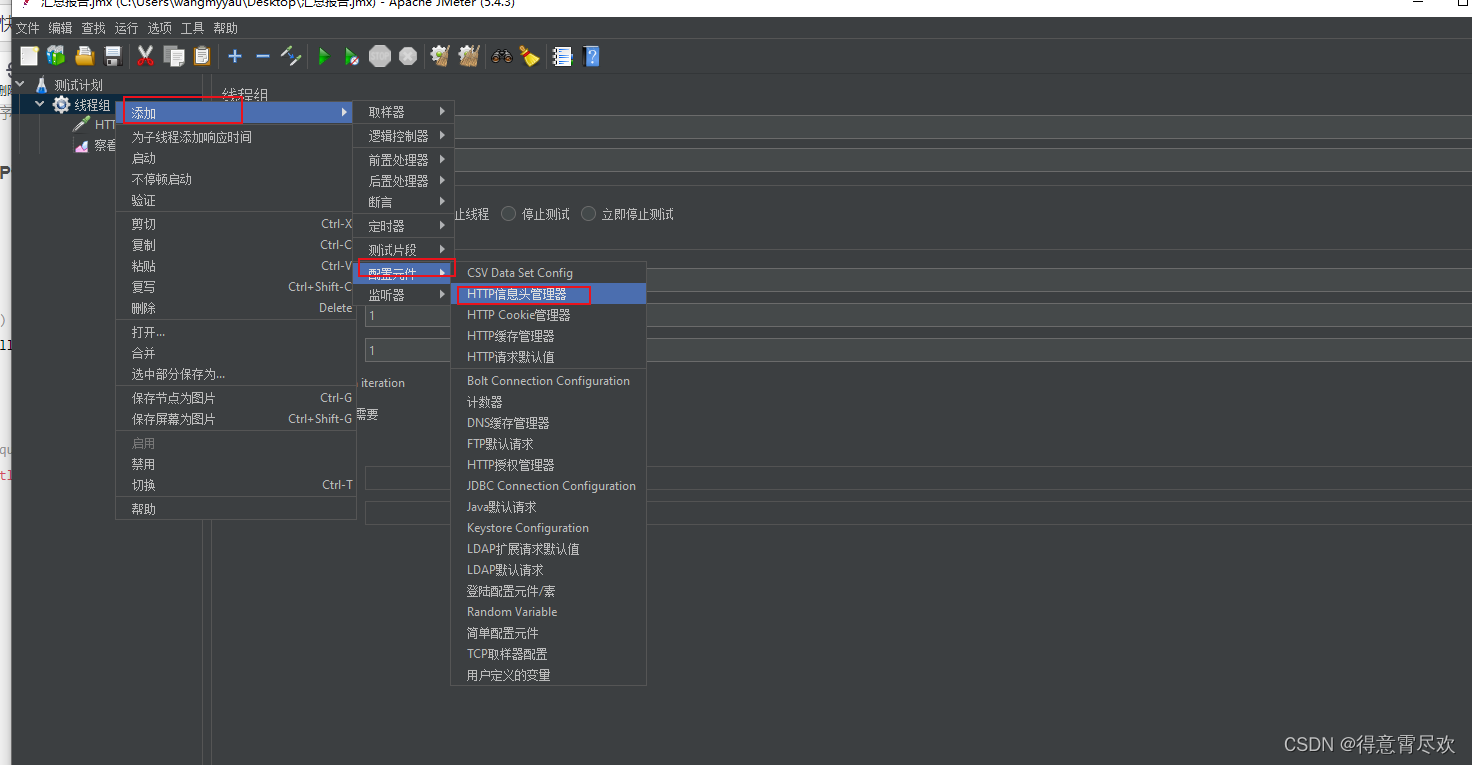The image size is (1472, 765).
Task: Click the Function helper list icon
Action: click(x=562, y=56)
